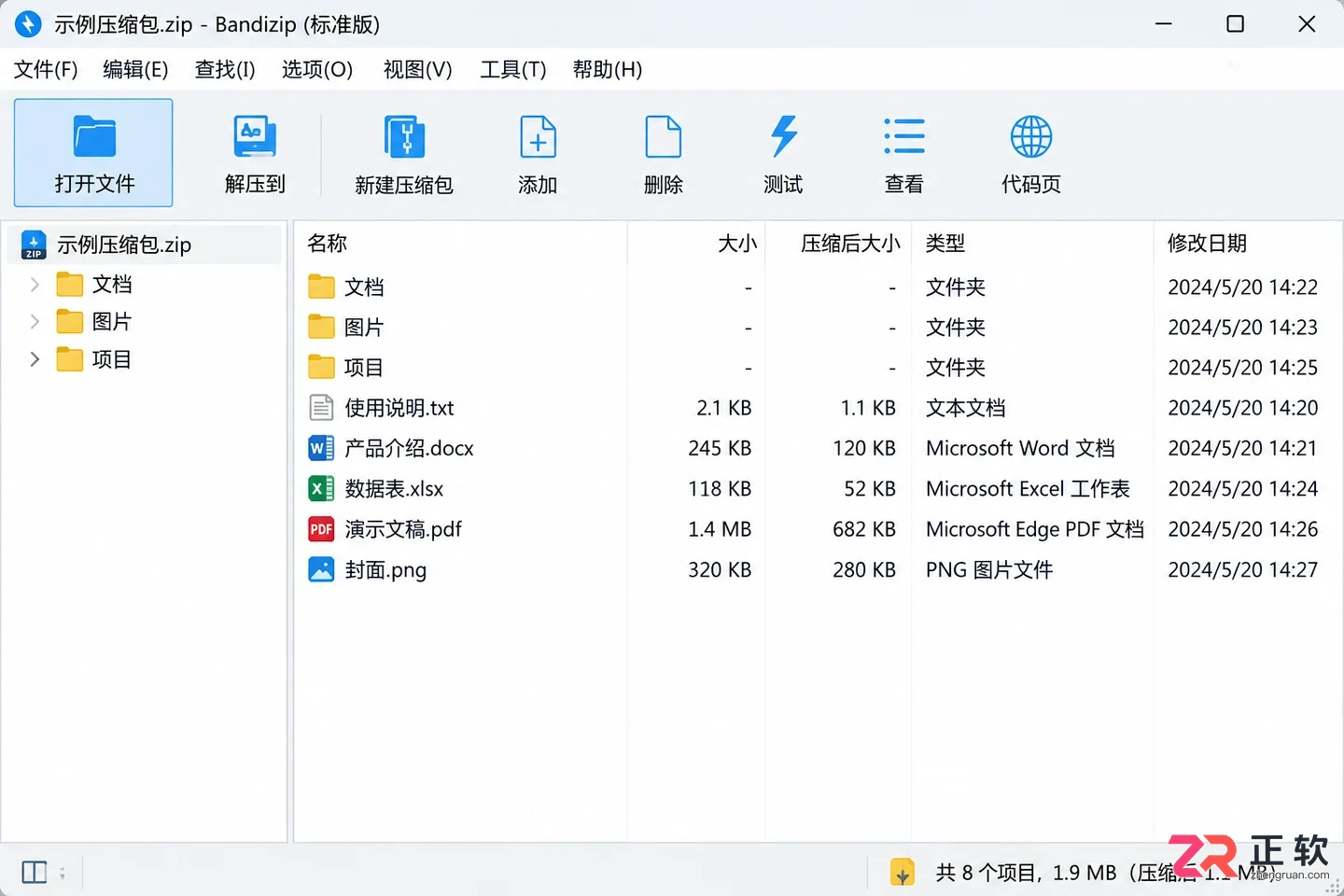Open the 编辑(E) menu
This screenshot has height=896, width=1344.
coord(135,70)
